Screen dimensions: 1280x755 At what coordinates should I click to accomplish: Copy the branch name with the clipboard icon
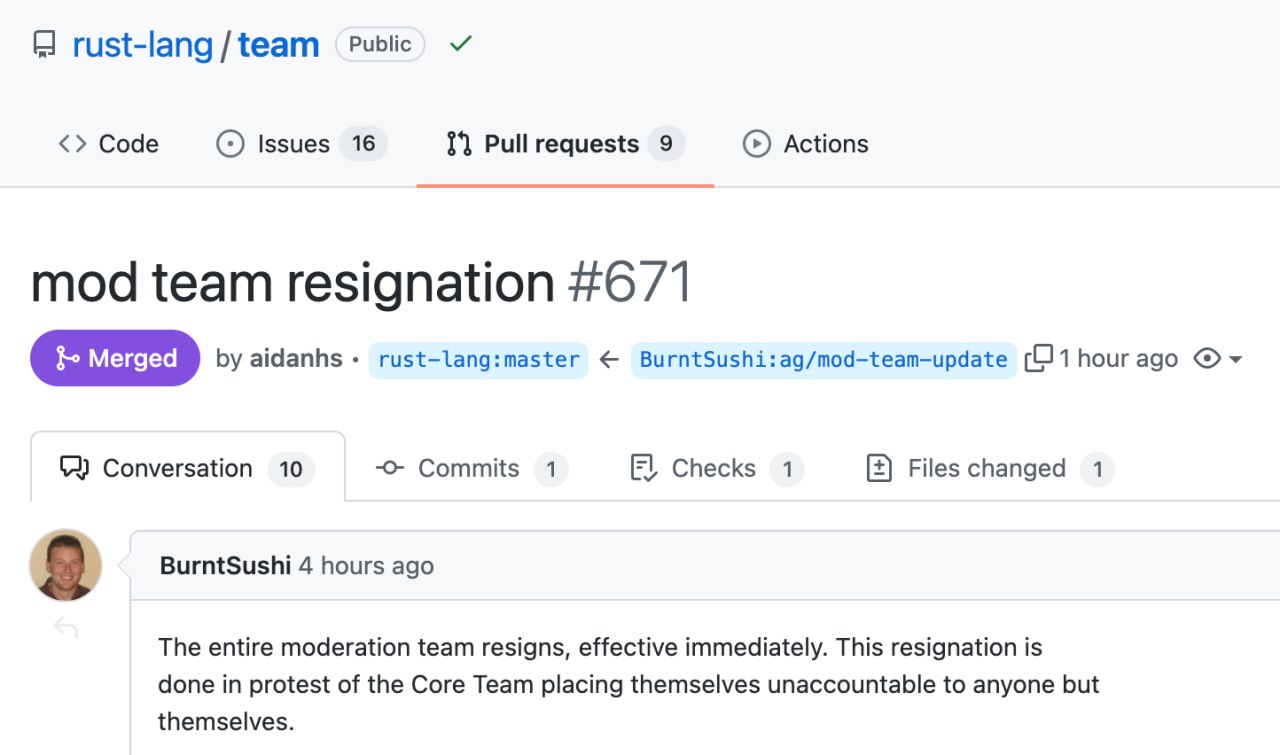coord(1038,358)
